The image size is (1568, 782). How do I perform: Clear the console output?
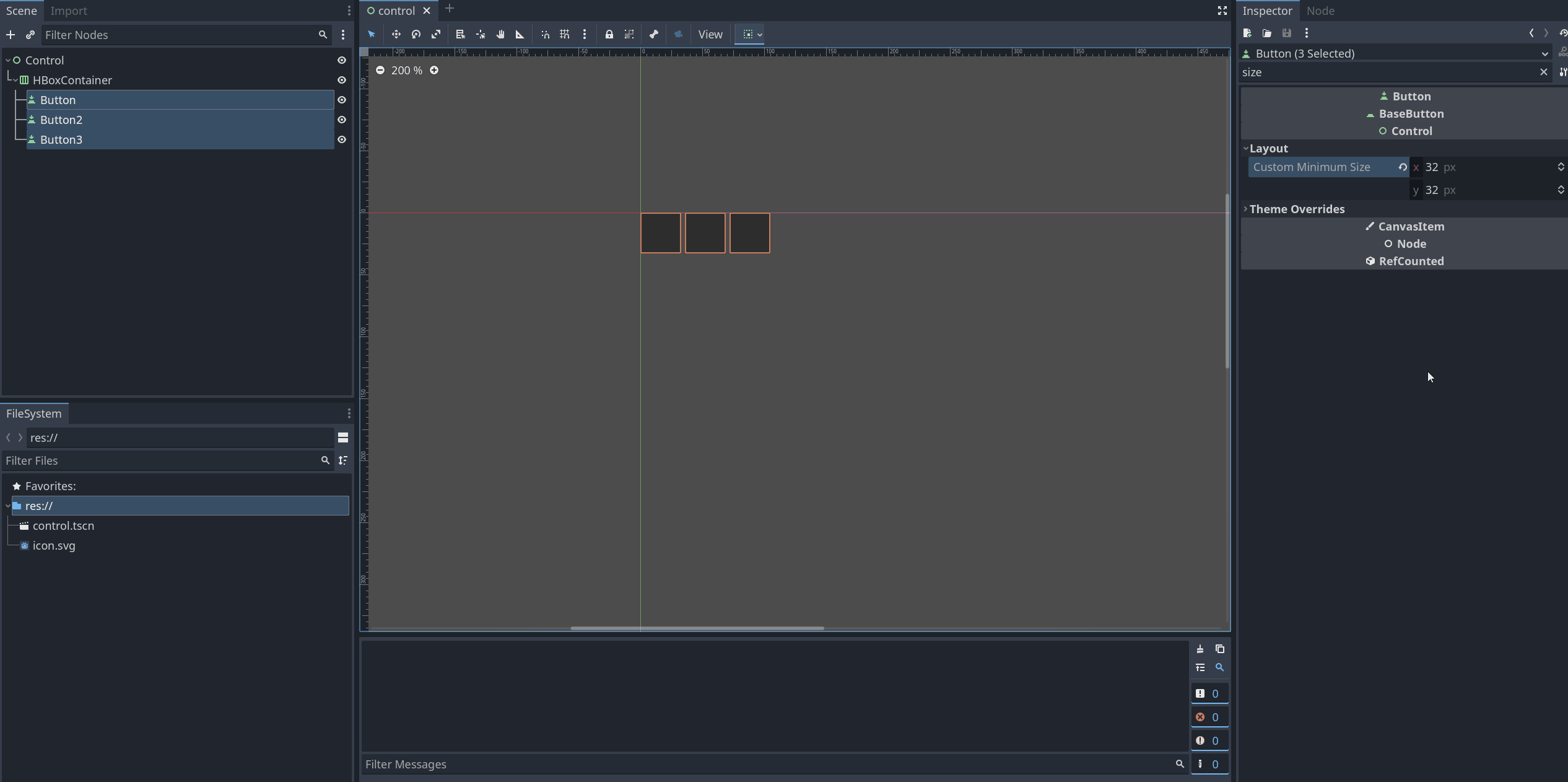coord(1200,649)
